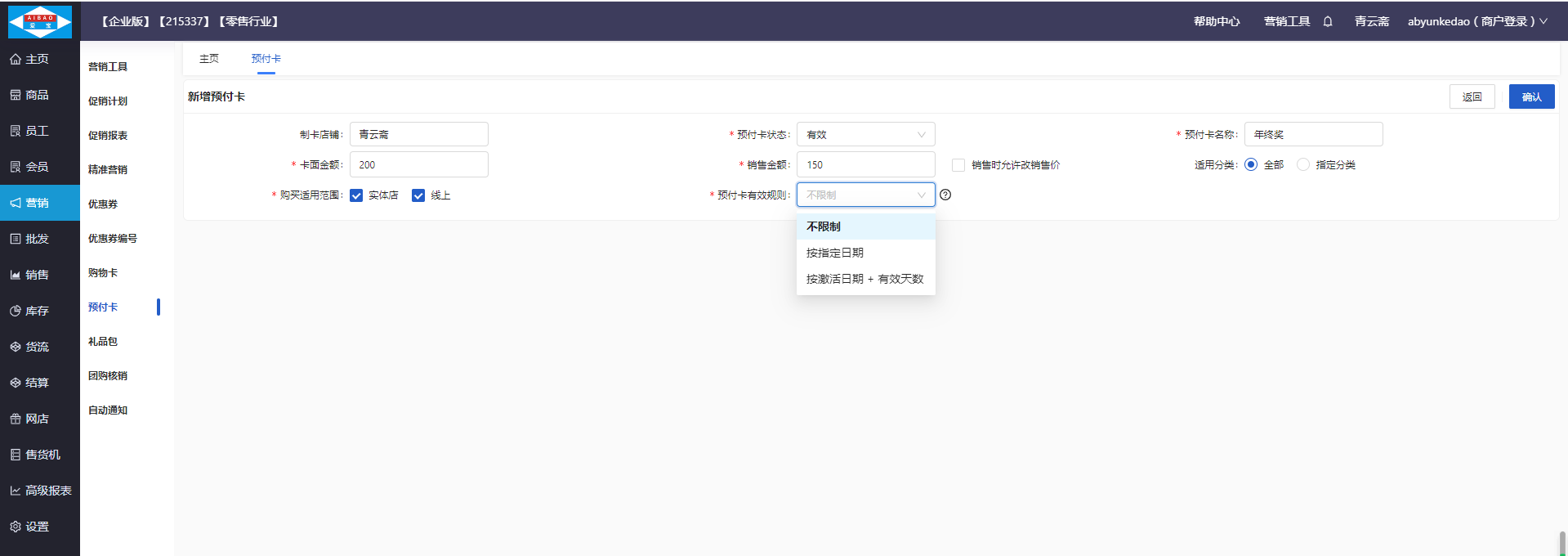The width and height of the screenshot is (1568, 556).
Task: Open 优惠券 in the marketing submenu
Action: tap(103, 204)
